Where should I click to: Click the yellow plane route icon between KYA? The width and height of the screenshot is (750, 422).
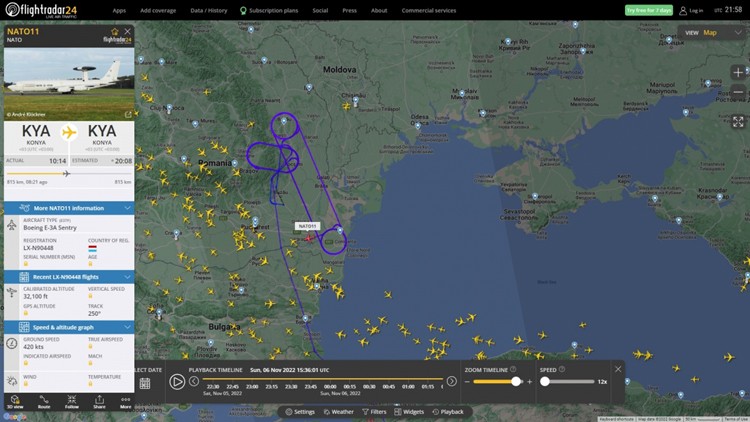[69, 132]
